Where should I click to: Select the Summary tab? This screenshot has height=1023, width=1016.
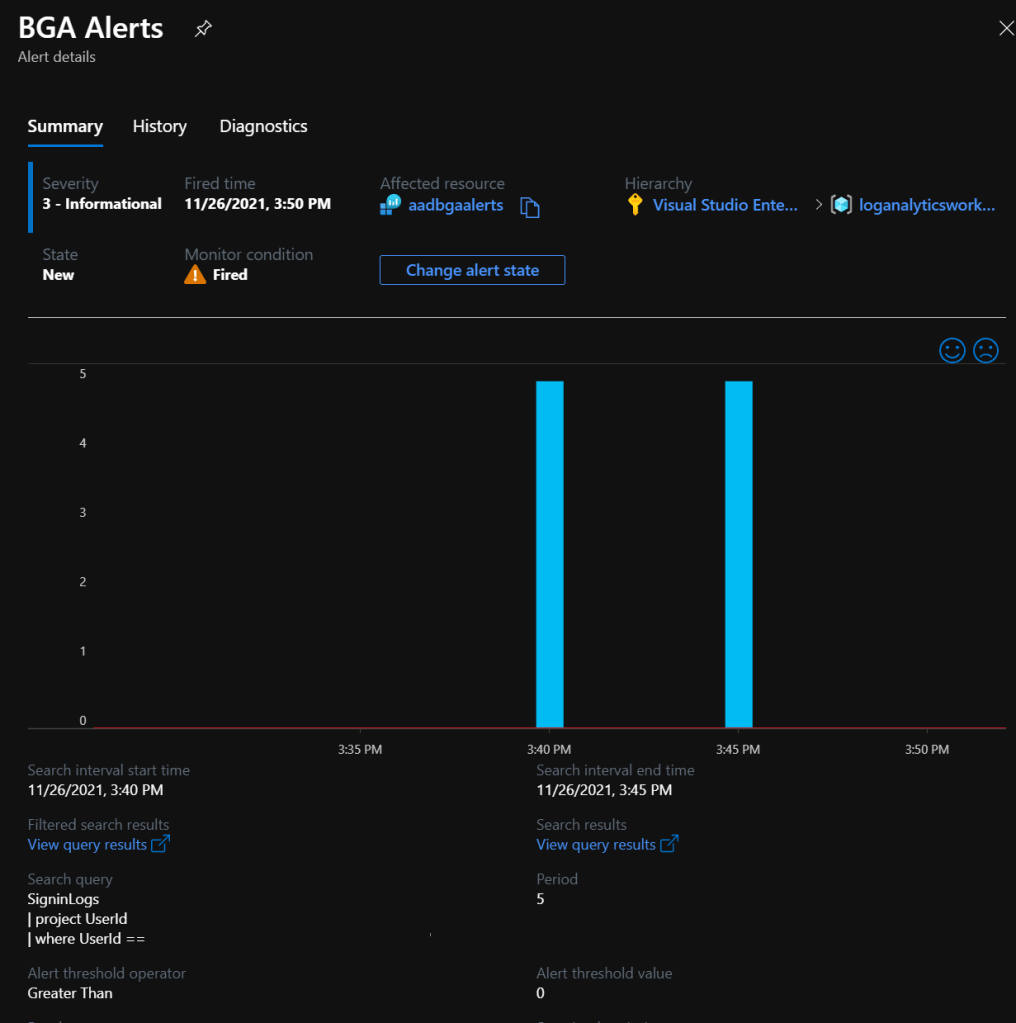click(65, 126)
